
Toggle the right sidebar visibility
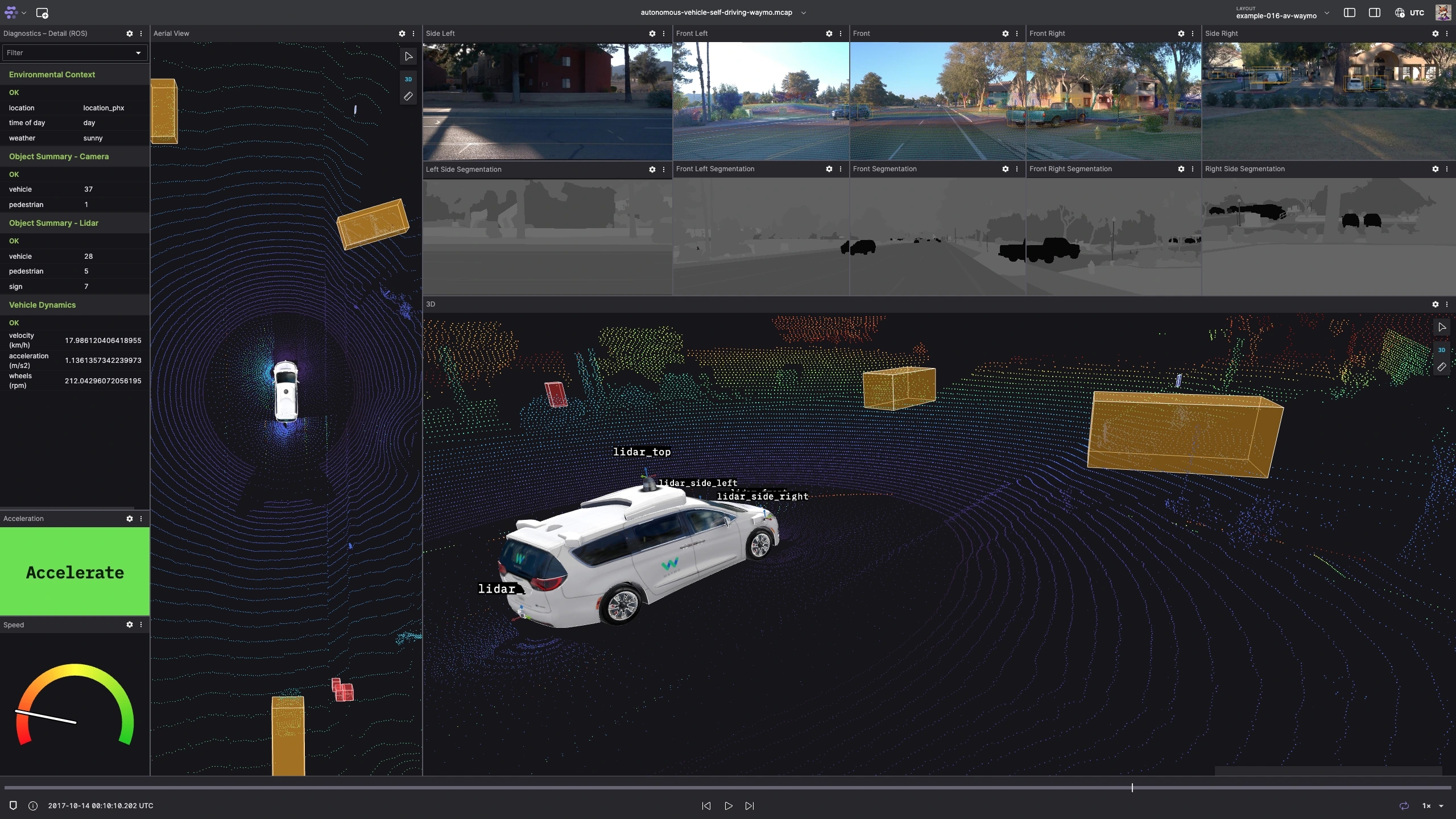point(1374,12)
